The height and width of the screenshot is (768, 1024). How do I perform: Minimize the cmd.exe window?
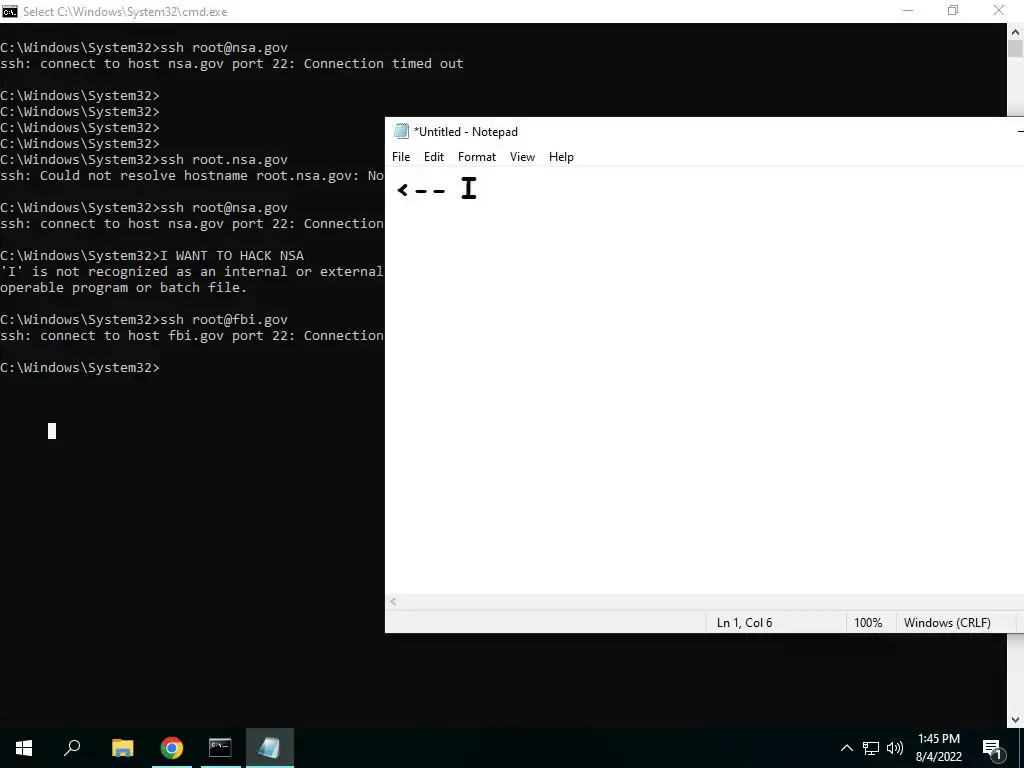tap(908, 11)
